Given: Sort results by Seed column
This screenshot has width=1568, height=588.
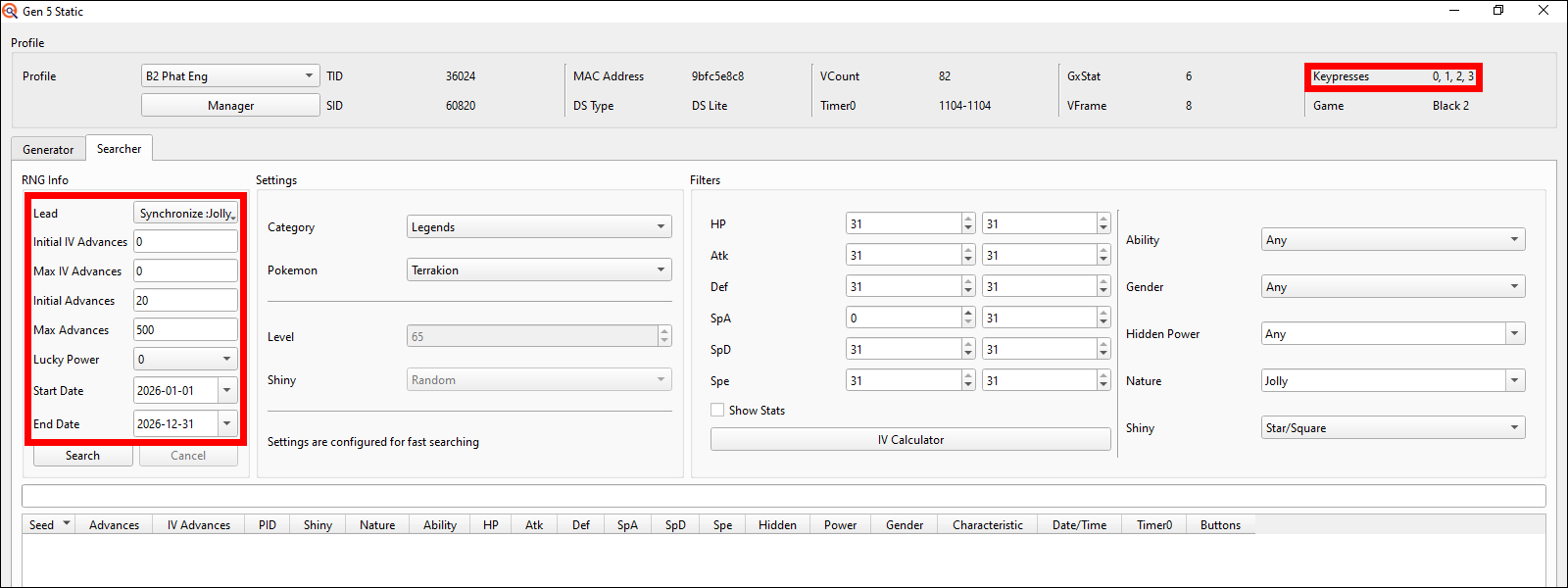Looking at the screenshot, I should coord(49,524).
